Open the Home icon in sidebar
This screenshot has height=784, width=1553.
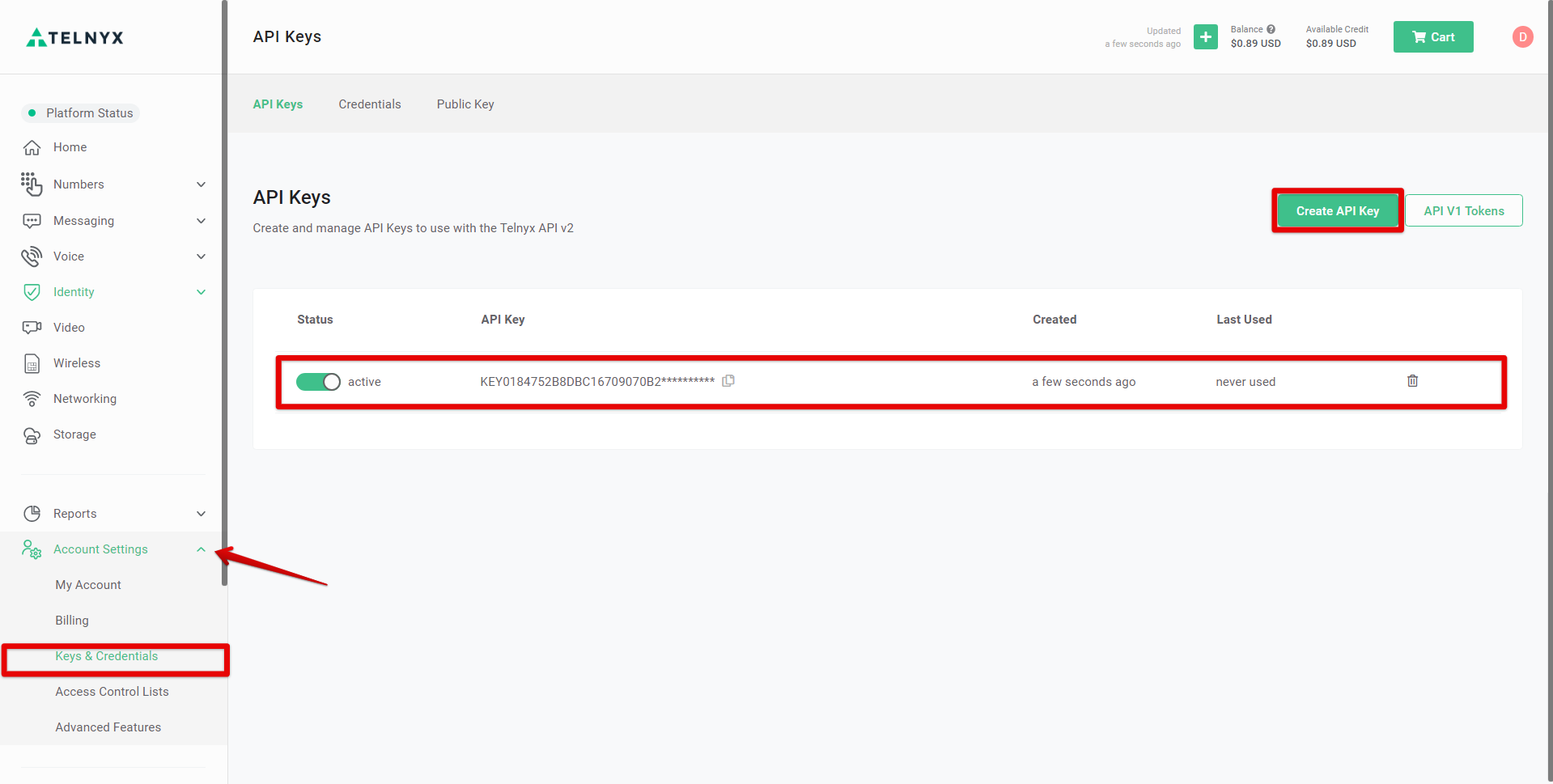(32, 147)
